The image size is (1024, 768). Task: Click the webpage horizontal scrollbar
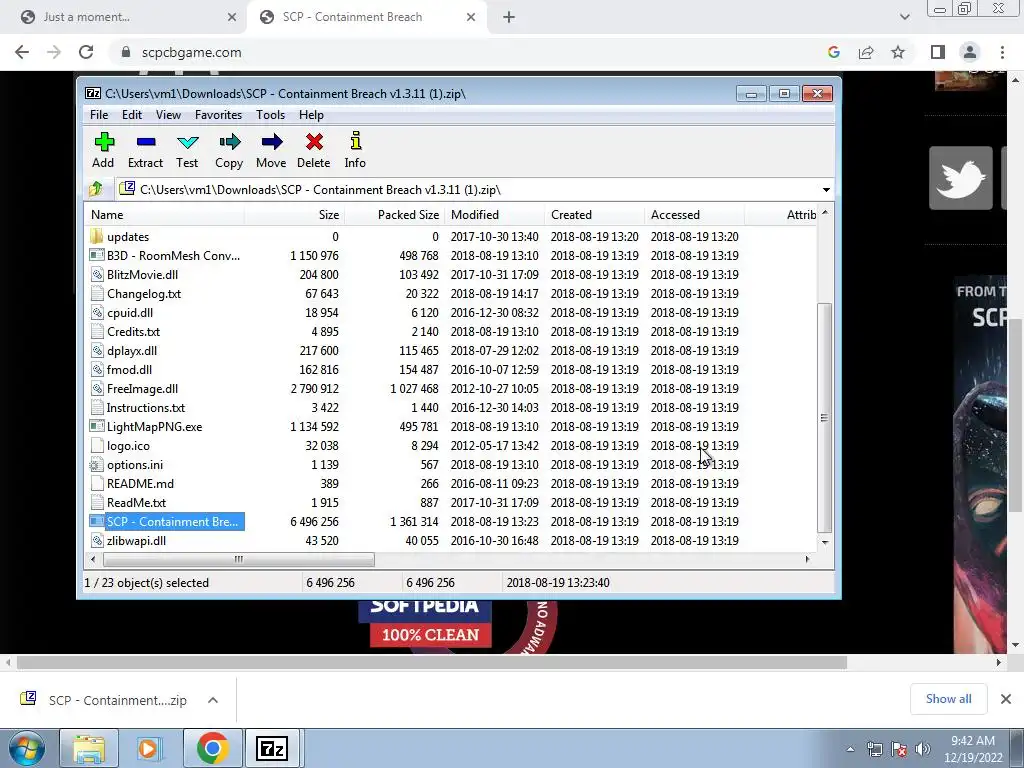(431, 662)
